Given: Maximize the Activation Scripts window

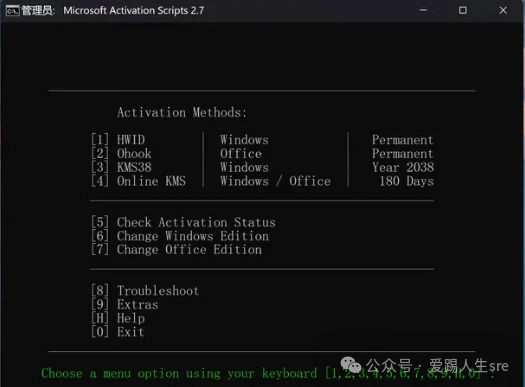Looking at the screenshot, I should click(463, 10).
